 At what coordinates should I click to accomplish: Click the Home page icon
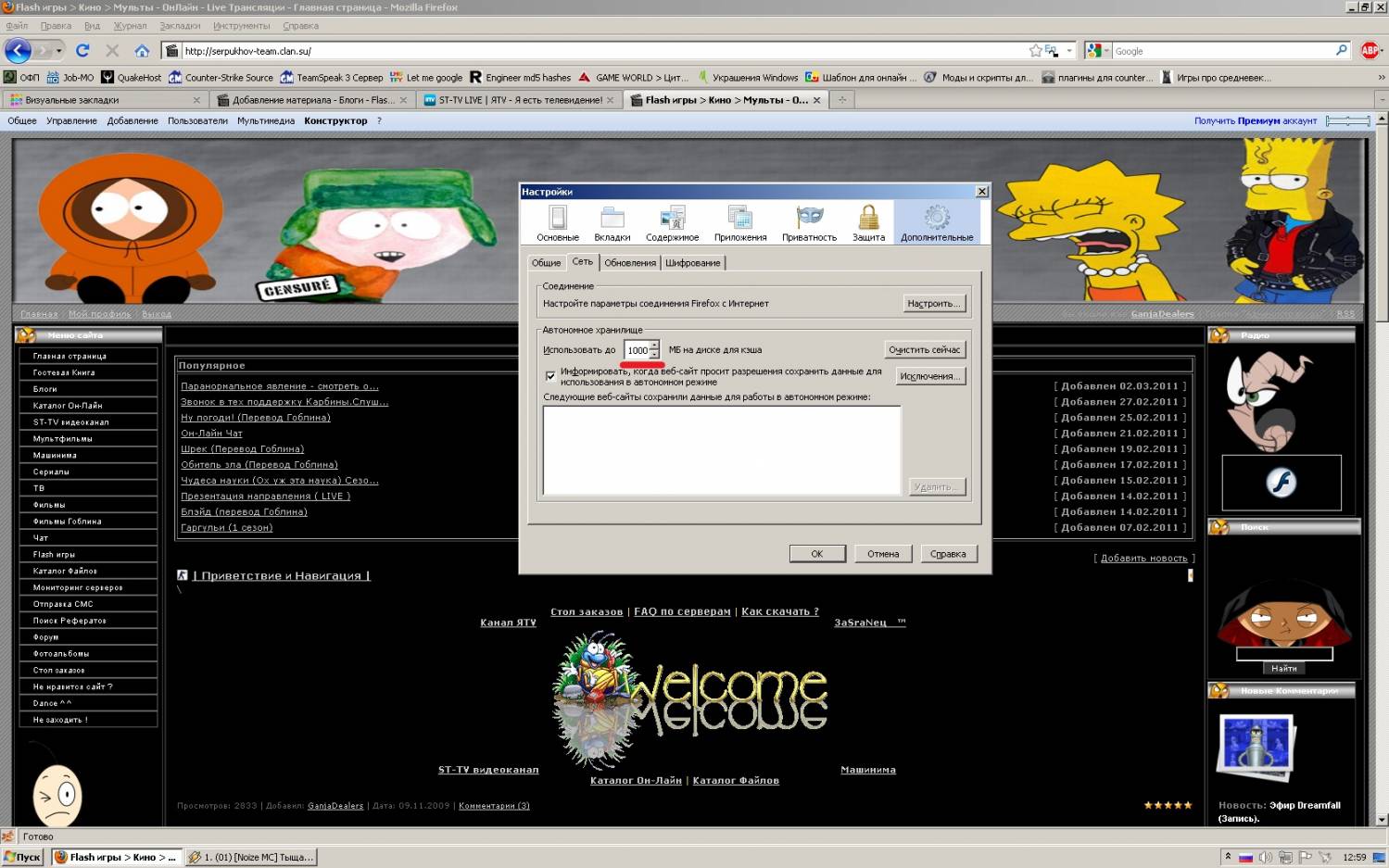[142, 50]
